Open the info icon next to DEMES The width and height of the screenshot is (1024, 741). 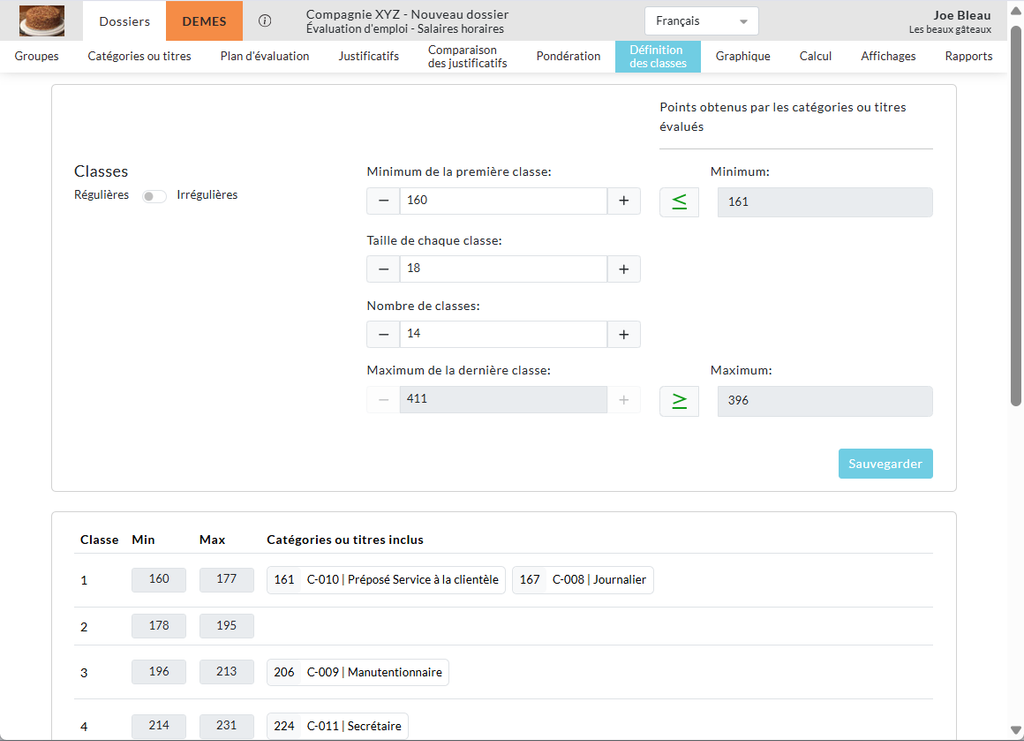[x=264, y=21]
